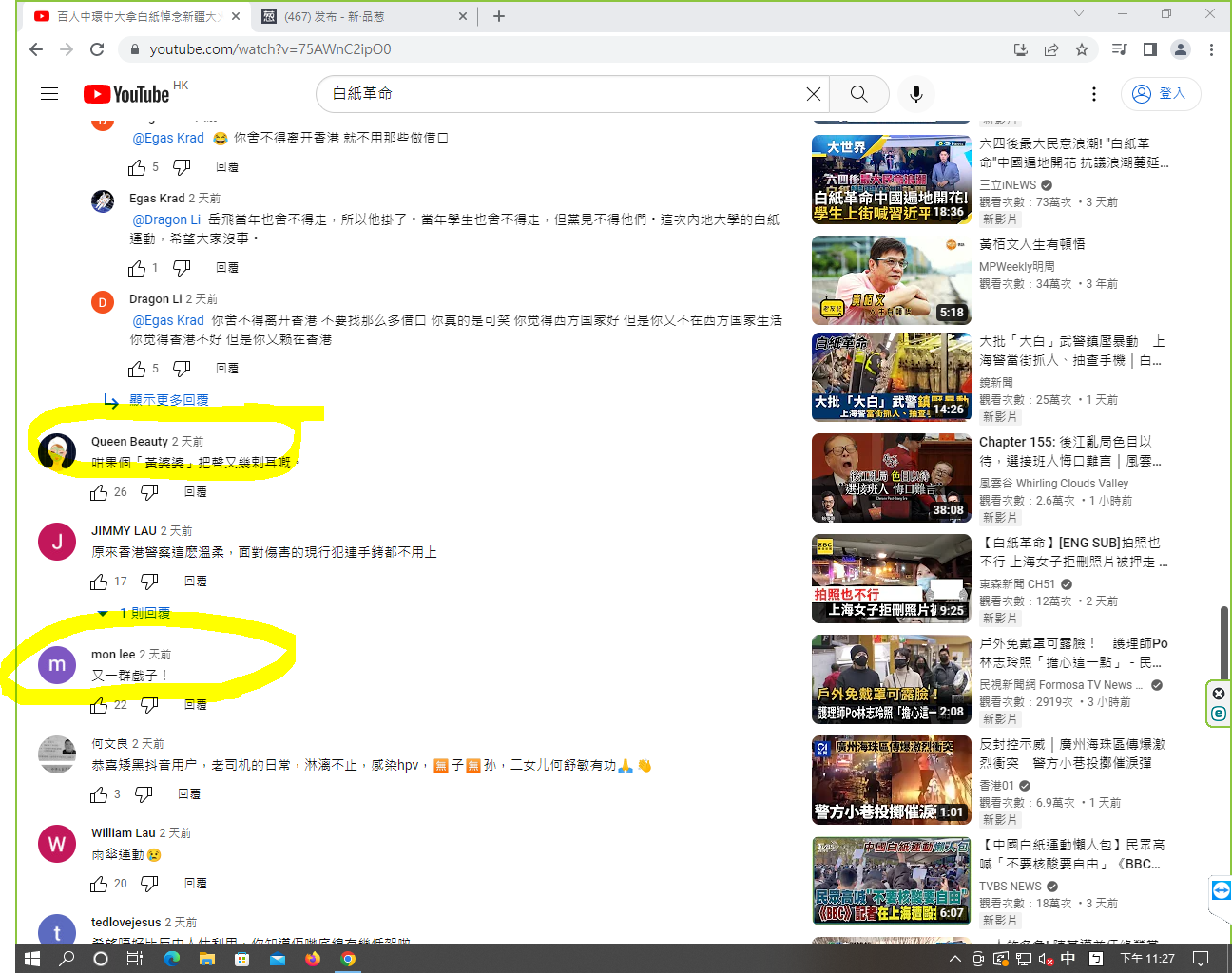This screenshot has width=1232, height=973.
Task: Open Queen Beauty's channel avatar
Action: click(57, 452)
